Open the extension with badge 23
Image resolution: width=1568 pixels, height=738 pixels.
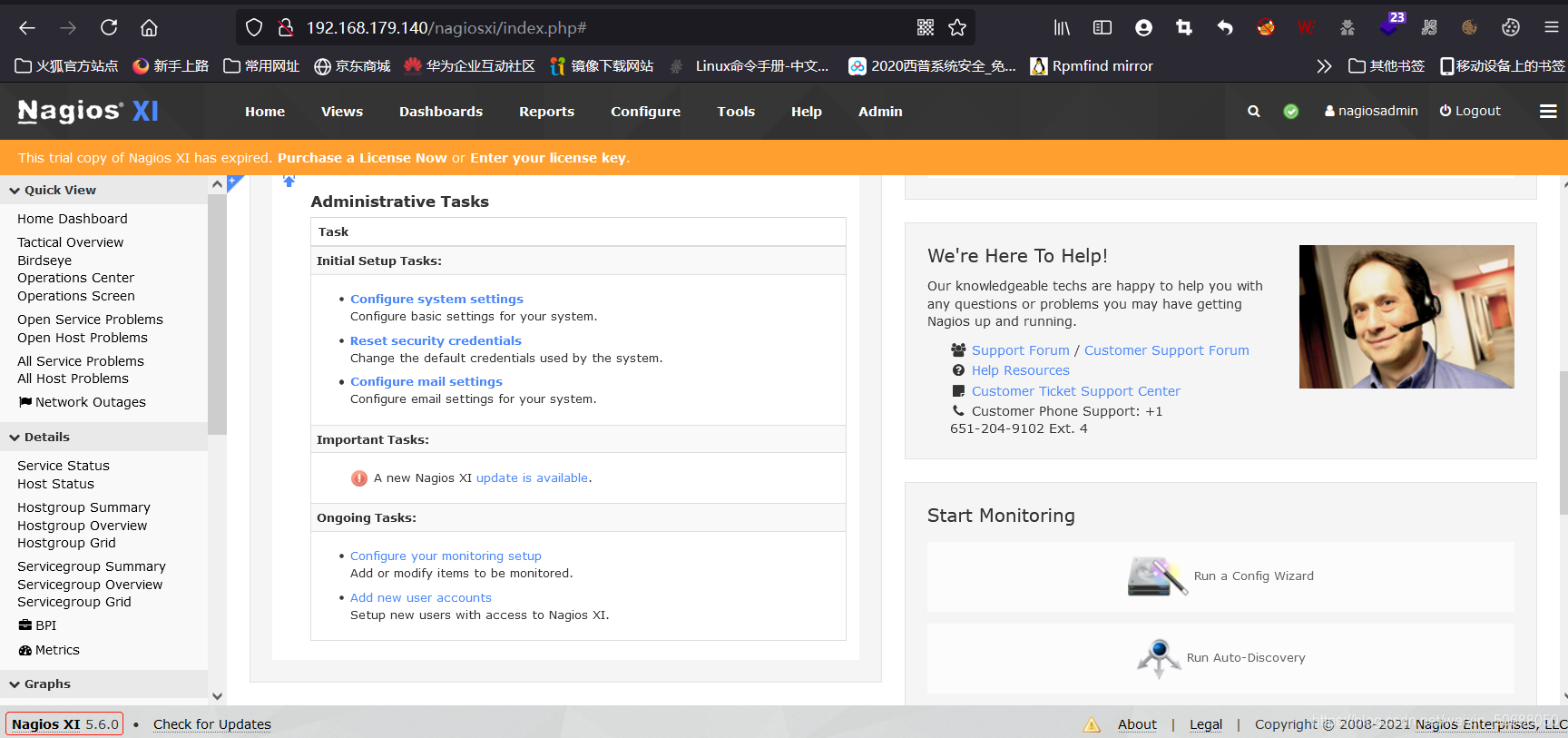coord(1390,25)
